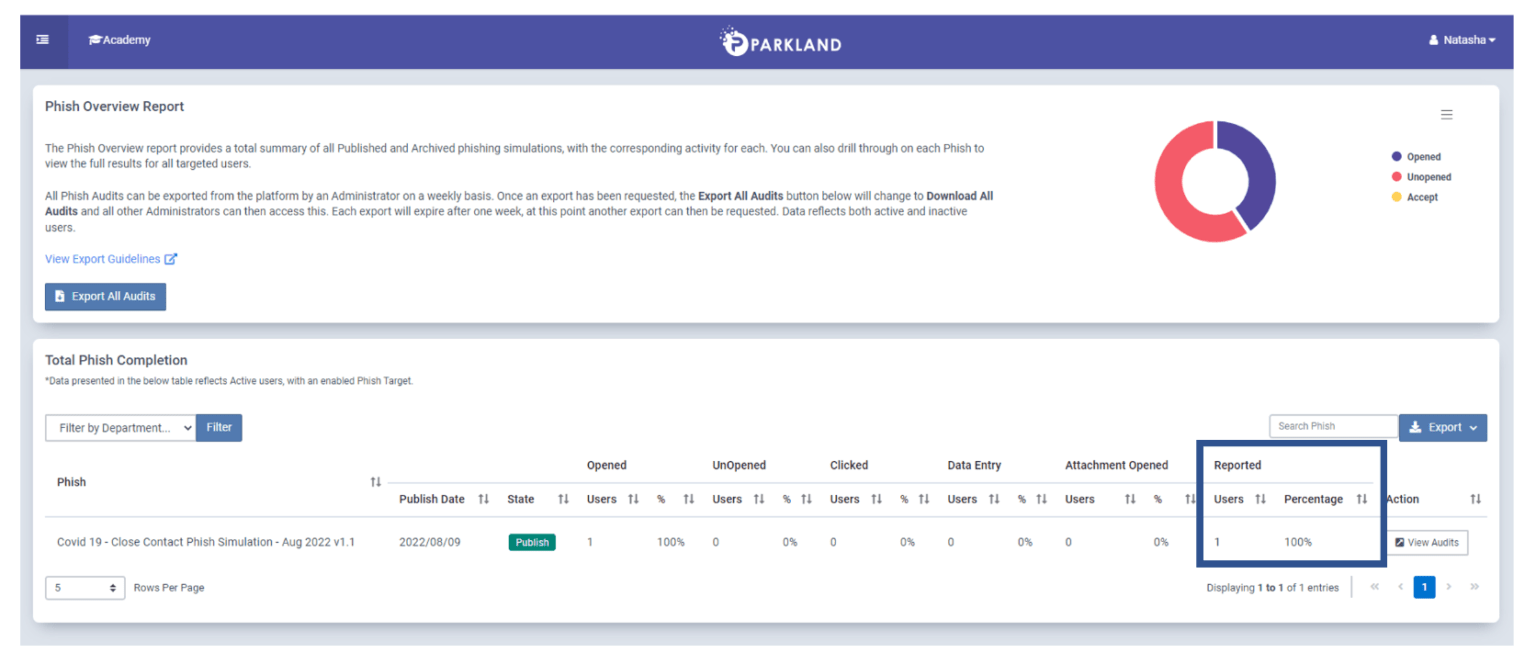Open the Academy graduation cap link
The width and height of the screenshot is (1536, 664).
point(120,40)
